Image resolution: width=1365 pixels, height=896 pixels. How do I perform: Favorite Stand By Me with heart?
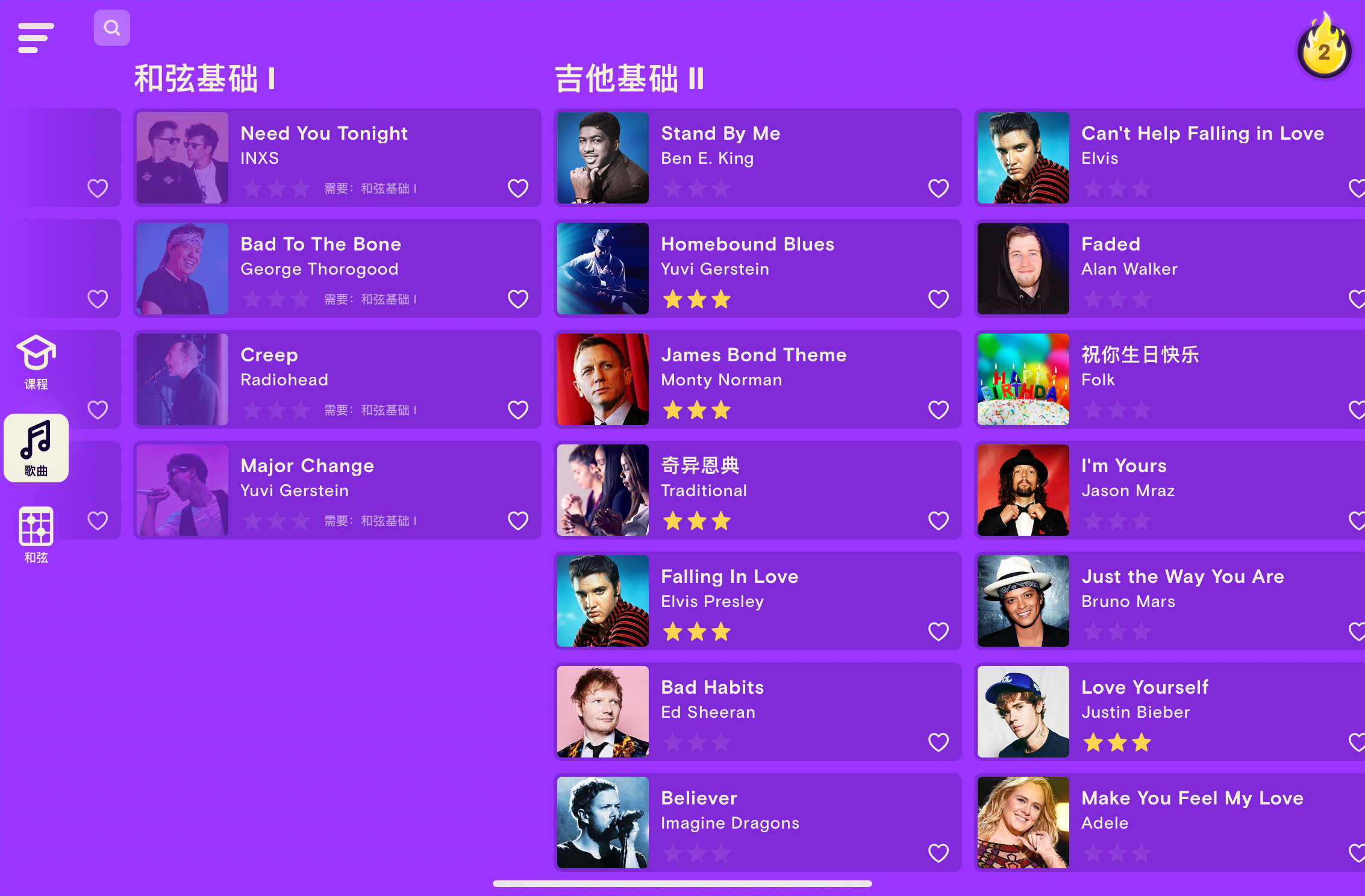pyautogui.click(x=939, y=188)
